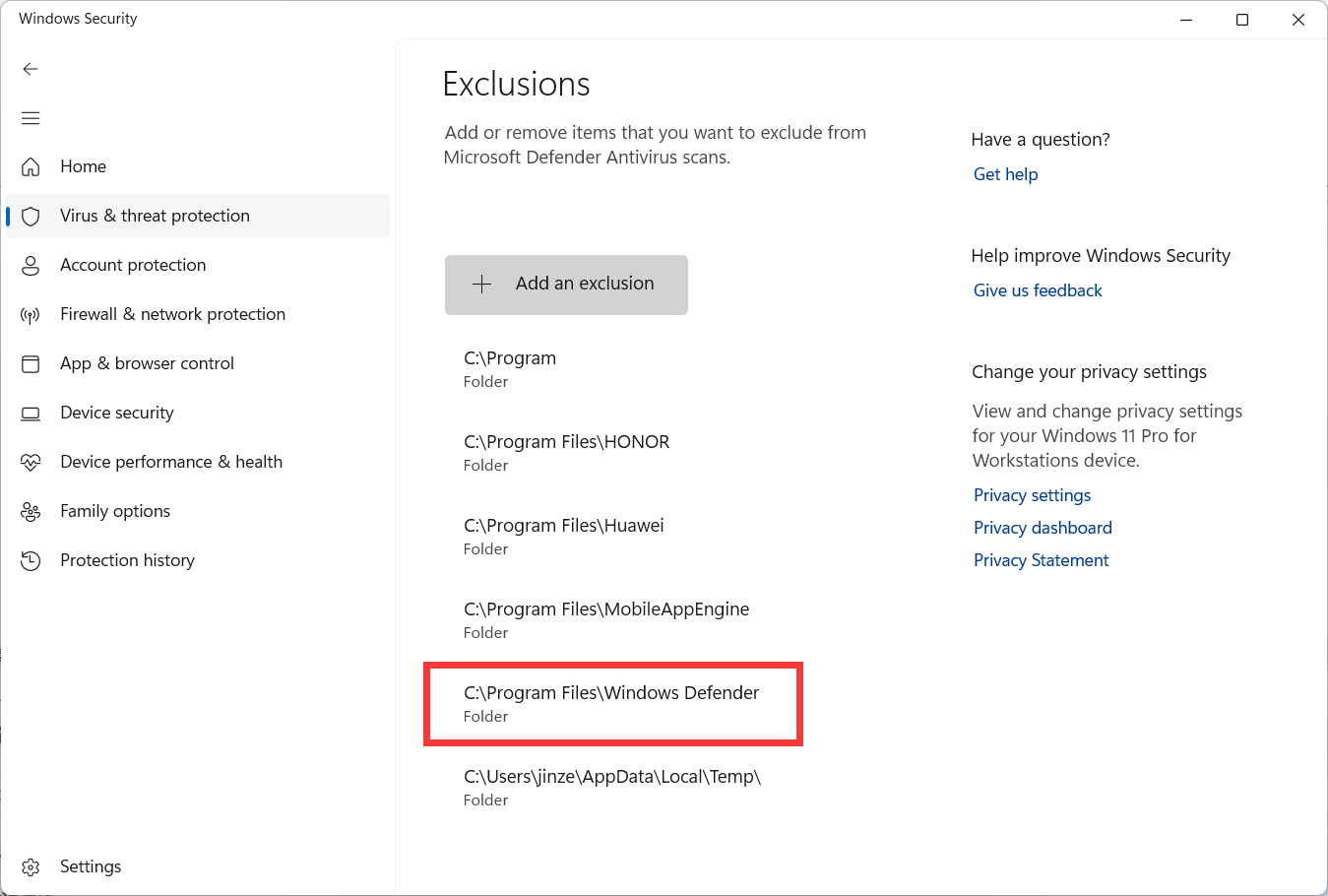Add an exclusion

tap(566, 285)
